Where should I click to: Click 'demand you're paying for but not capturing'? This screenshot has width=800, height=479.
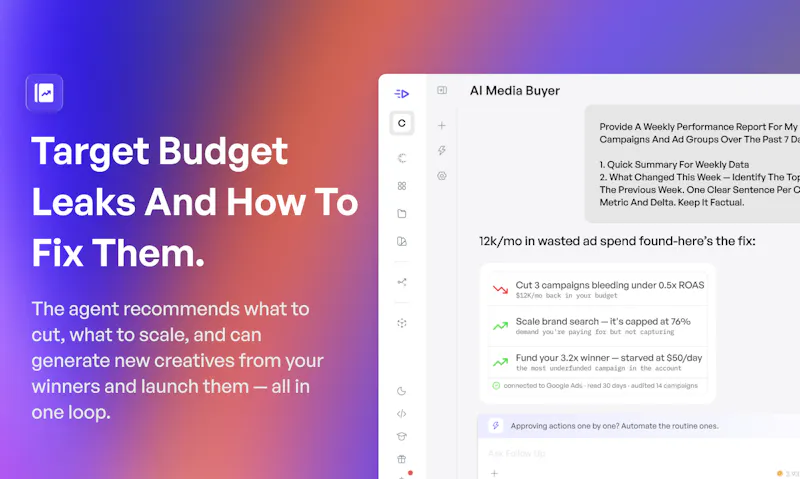[595, 332]
